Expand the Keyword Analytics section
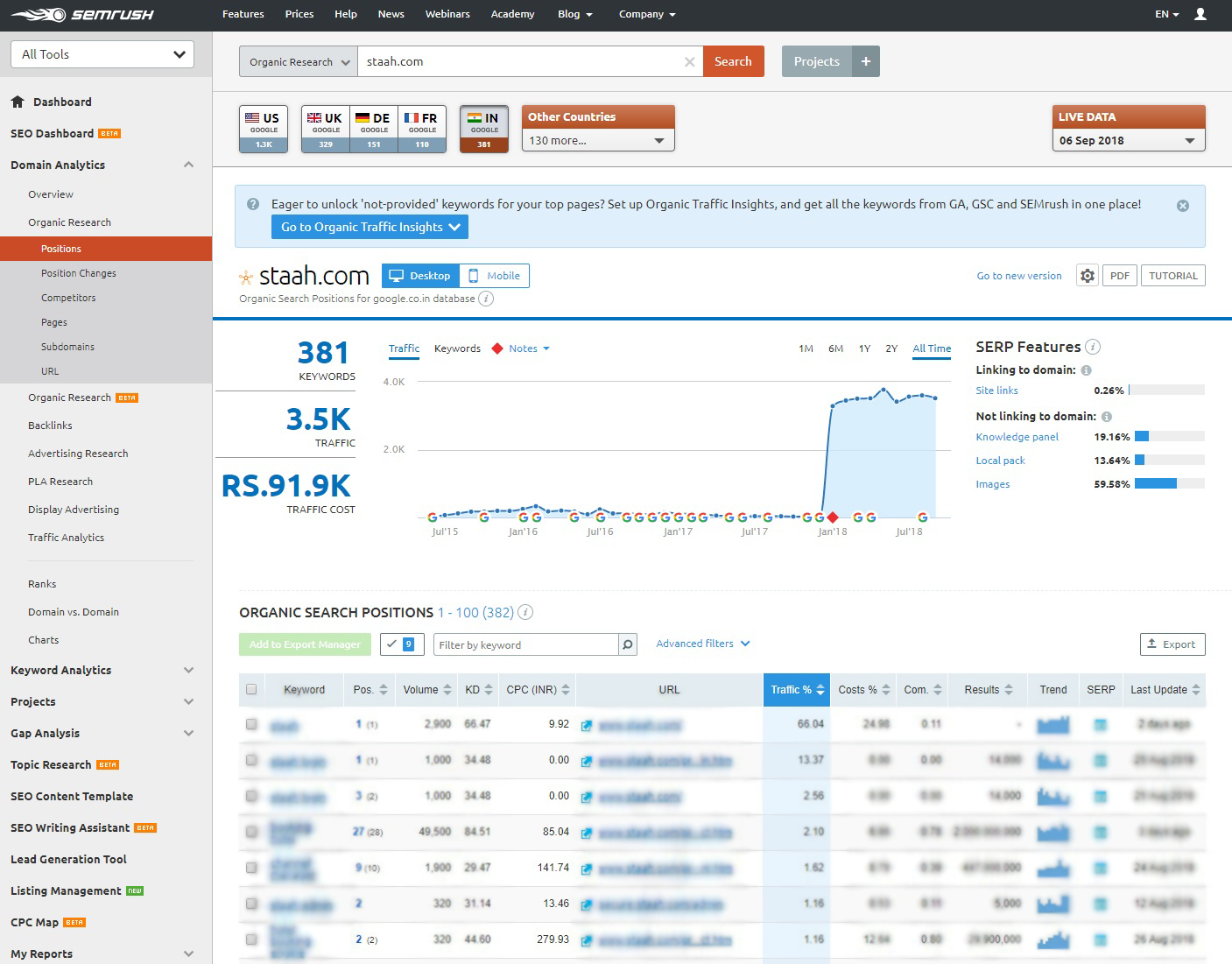This screenshot has width=1232, height=964. click(189, 670)
